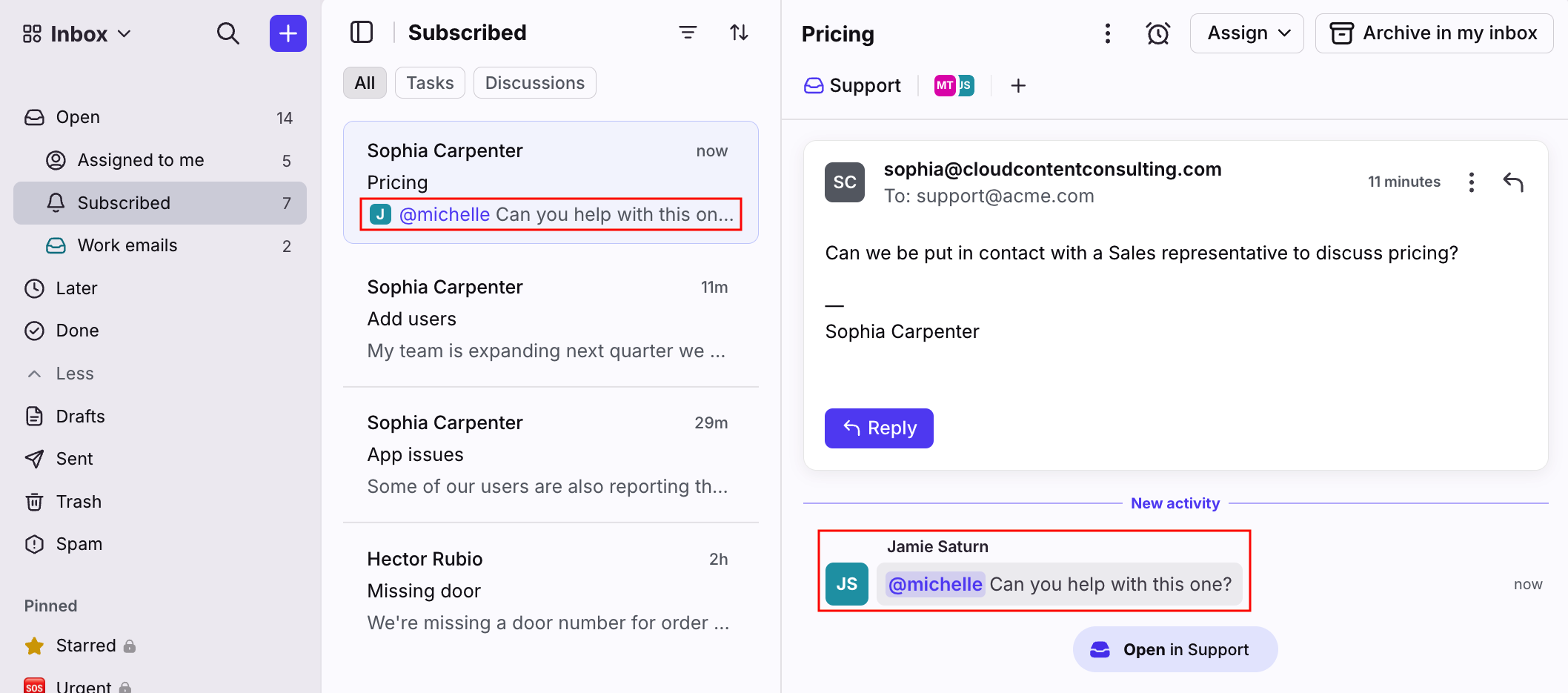Click the blue Reply button
Viewport: 1568px width, 693px height.
(x=879, y=428)
